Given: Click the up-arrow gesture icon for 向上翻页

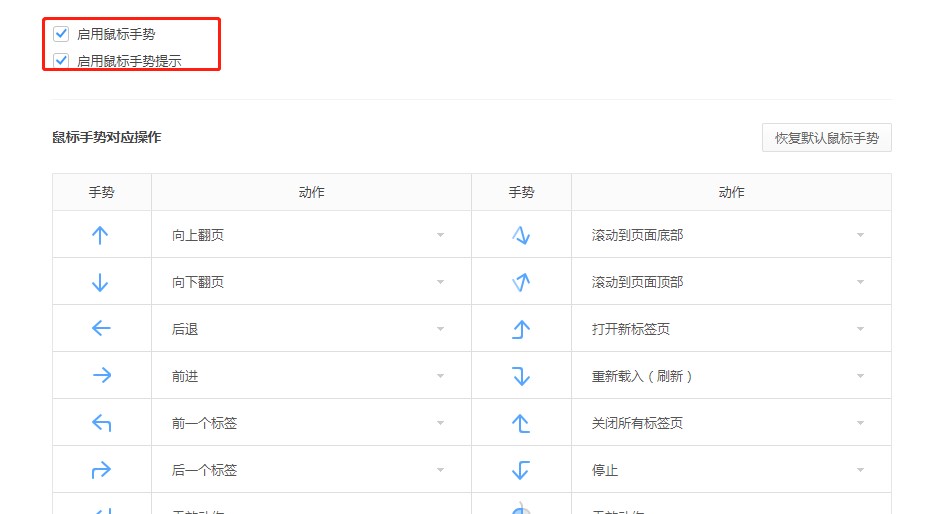Looking at the screenshot, I should [100, 235].
